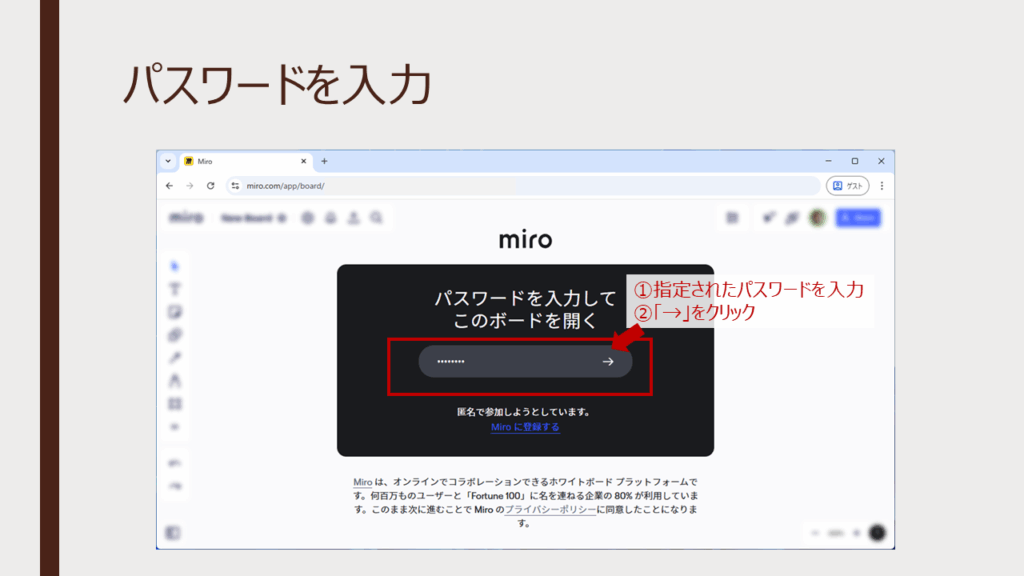This screenshot has height=576, width=1024.
Task: Select the sticky note tool in toolbar
Action: [175, 312]
